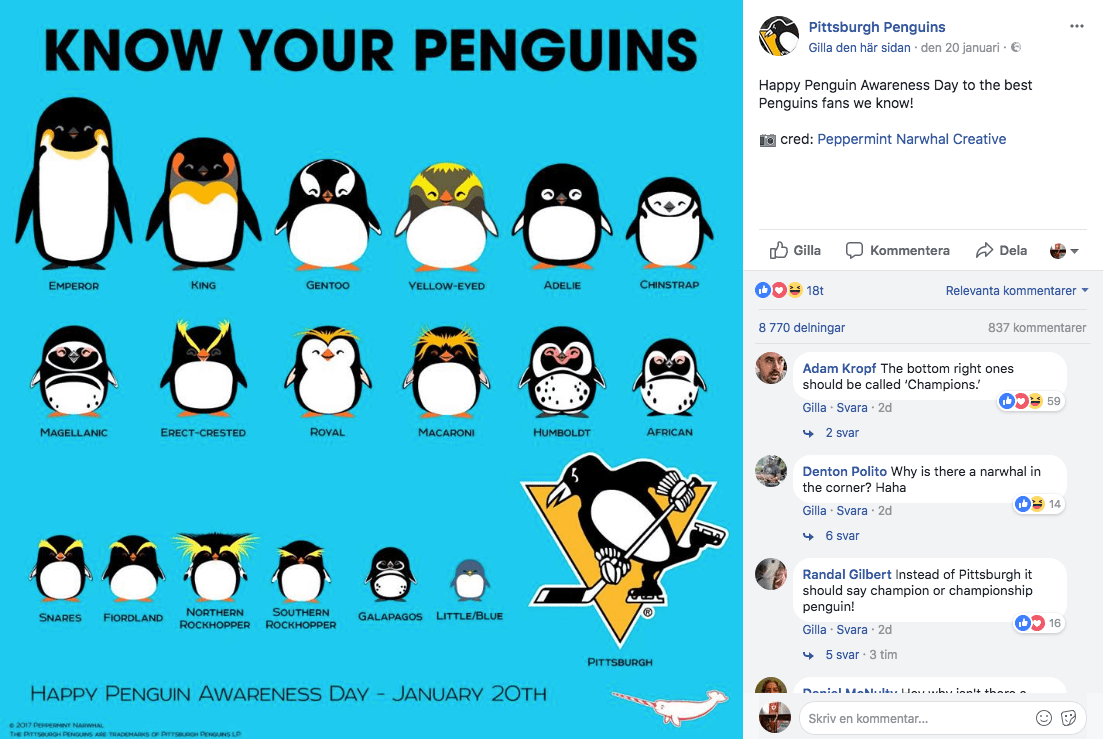The height and width of the screenshot is (739, 1103).
Task: Expand the 6 svar replies under Denton Polito
Action: 841,536
